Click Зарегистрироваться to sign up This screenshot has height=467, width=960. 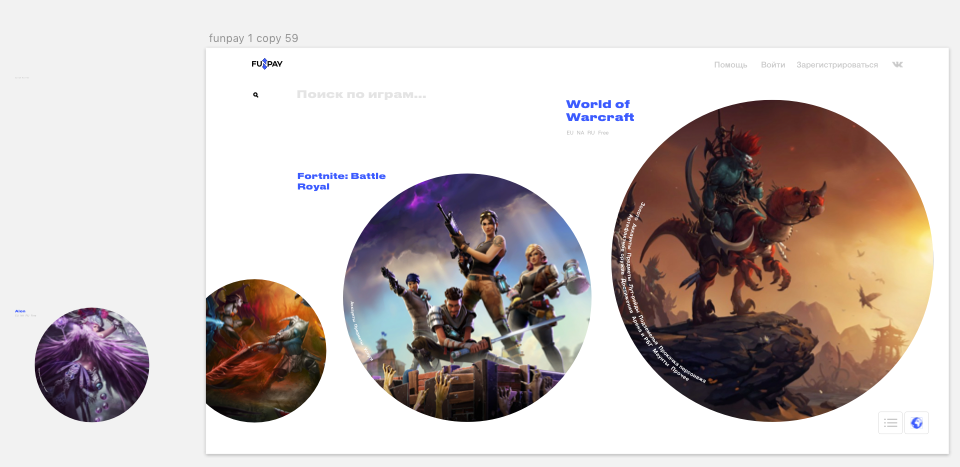837,65
